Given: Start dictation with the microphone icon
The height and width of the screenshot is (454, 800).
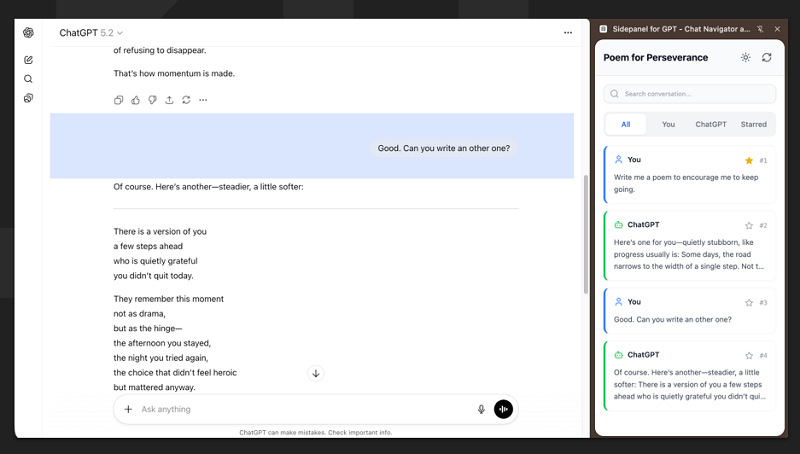Looking at the screenshot, I should coord(481,409).
